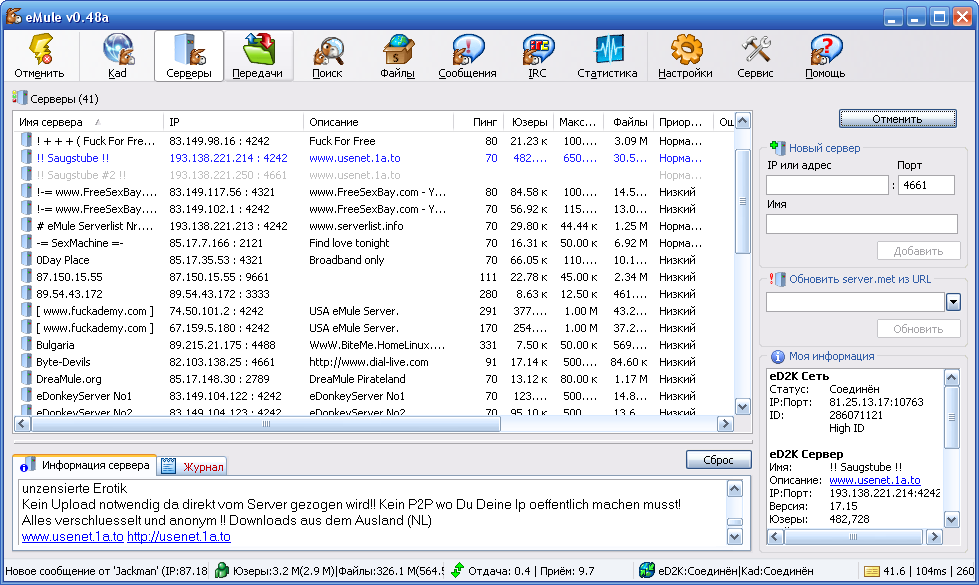Switch to the Журнал tab

[192, 466]
